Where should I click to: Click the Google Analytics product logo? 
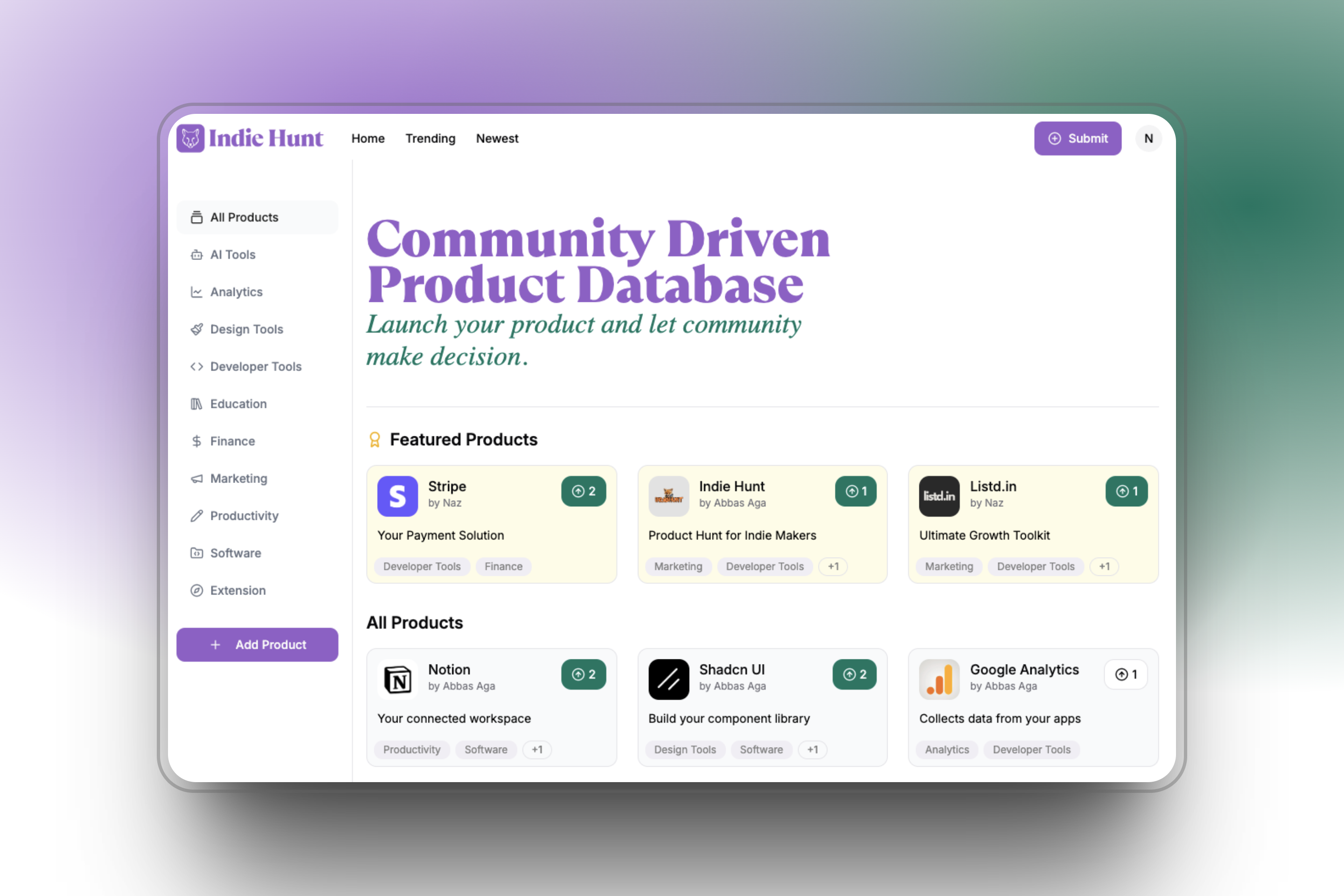(x=939, y=679)
